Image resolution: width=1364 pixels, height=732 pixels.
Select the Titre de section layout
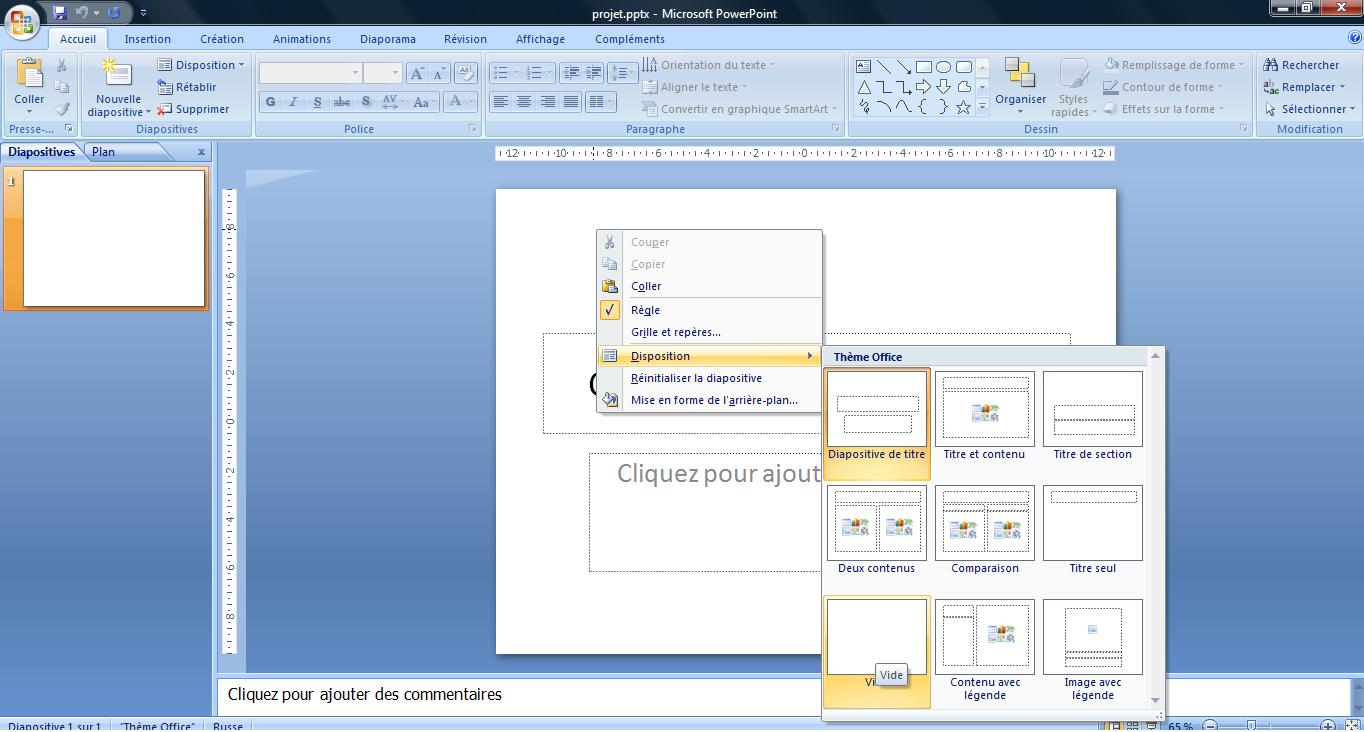tap(1092, 416)
